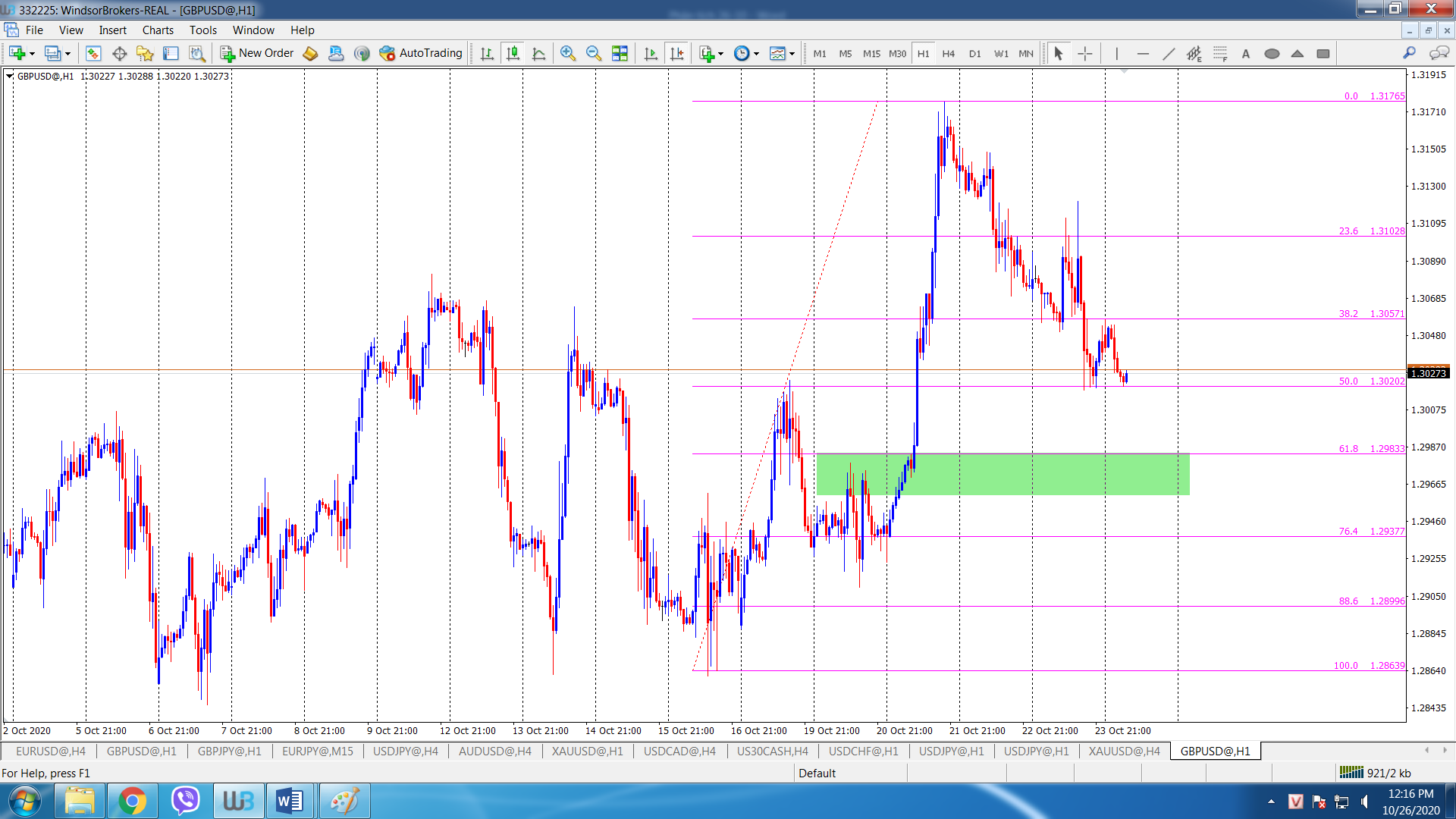Open the New Order dialog

[x=257, y=53]
